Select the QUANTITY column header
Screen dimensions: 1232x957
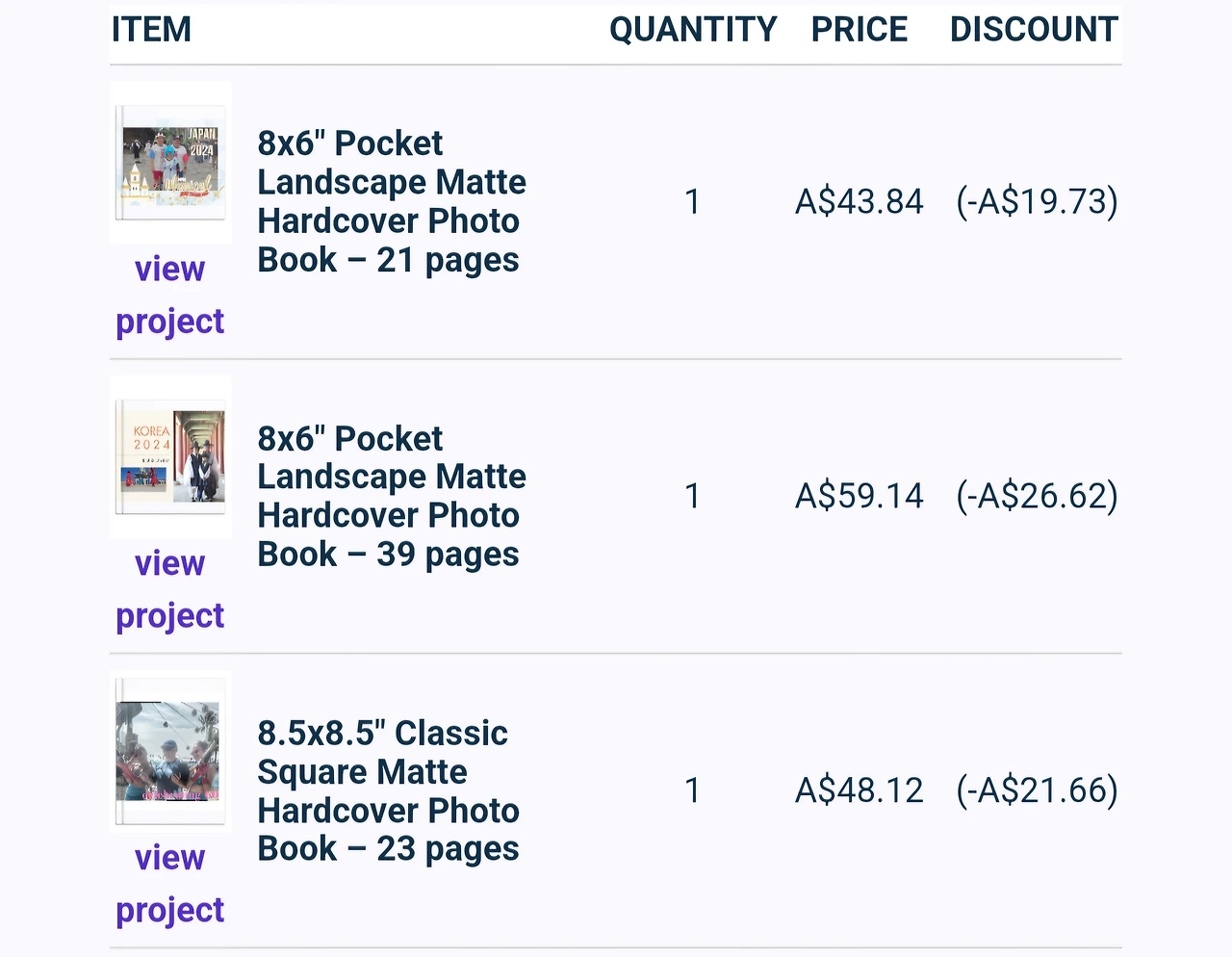click(x=693, y=30)
